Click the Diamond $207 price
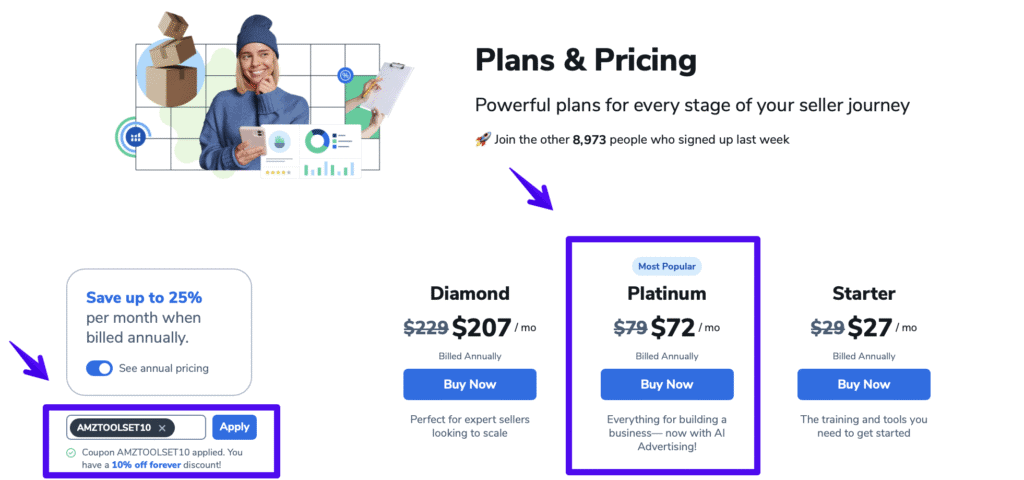Screen dimensions: 1024x480 pos(482,326)
